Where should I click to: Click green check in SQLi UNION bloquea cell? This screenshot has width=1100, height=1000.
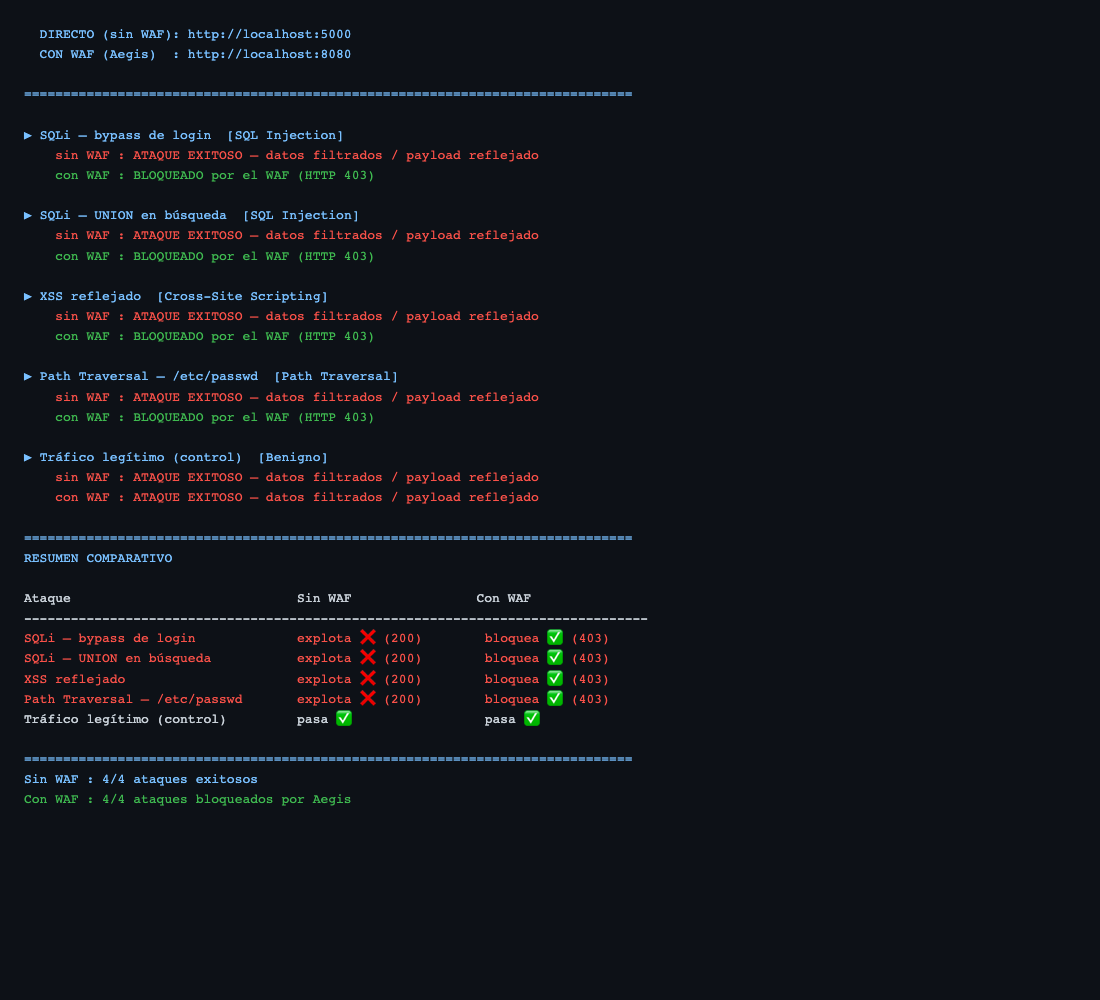[x=555, y=658]
